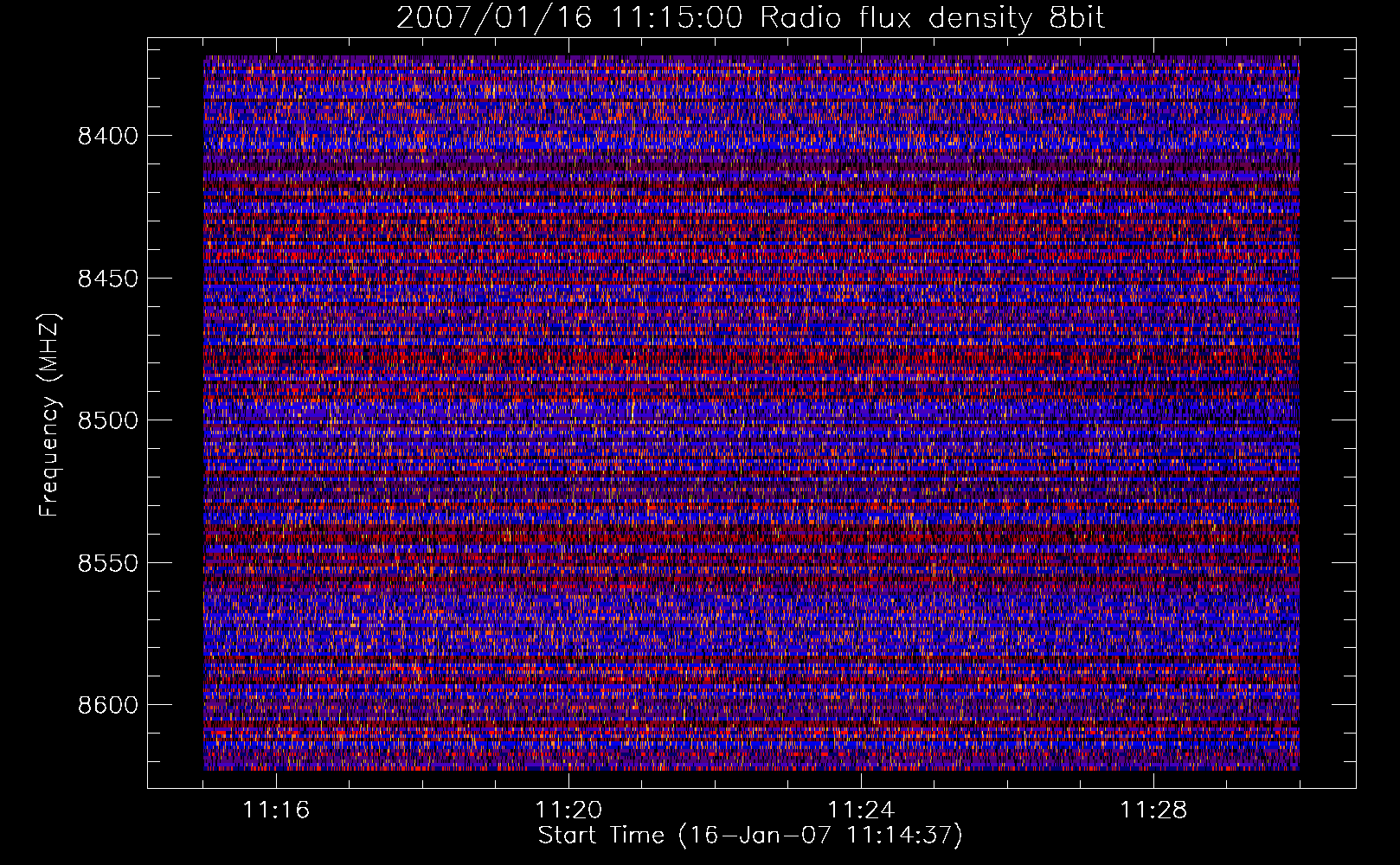The height and width of the screenshot is (865, 1400).
Task: Click the 11:20 time tick label
Action: (x=568, y=811)
